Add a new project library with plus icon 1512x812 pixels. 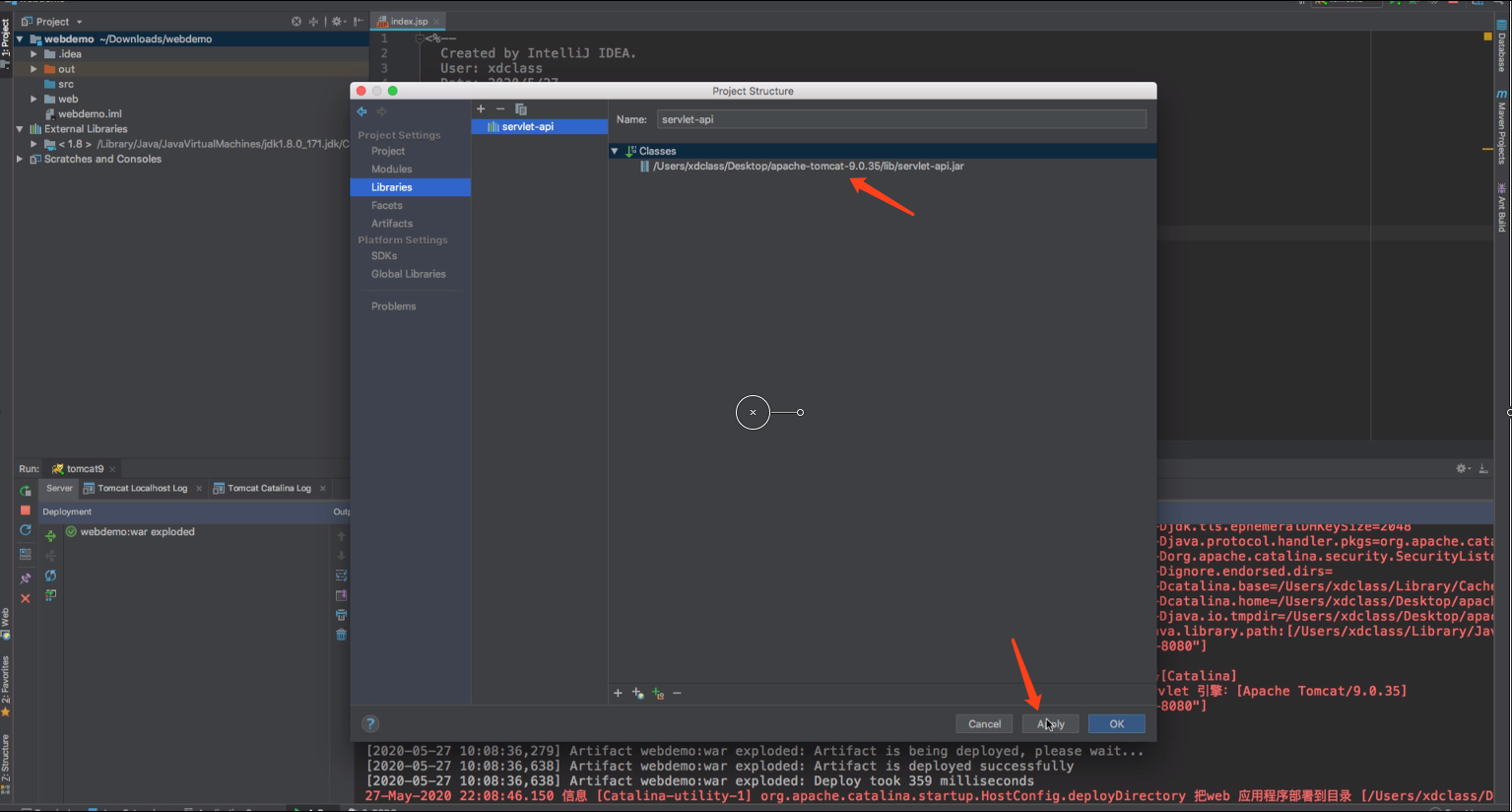pos(481,109)
